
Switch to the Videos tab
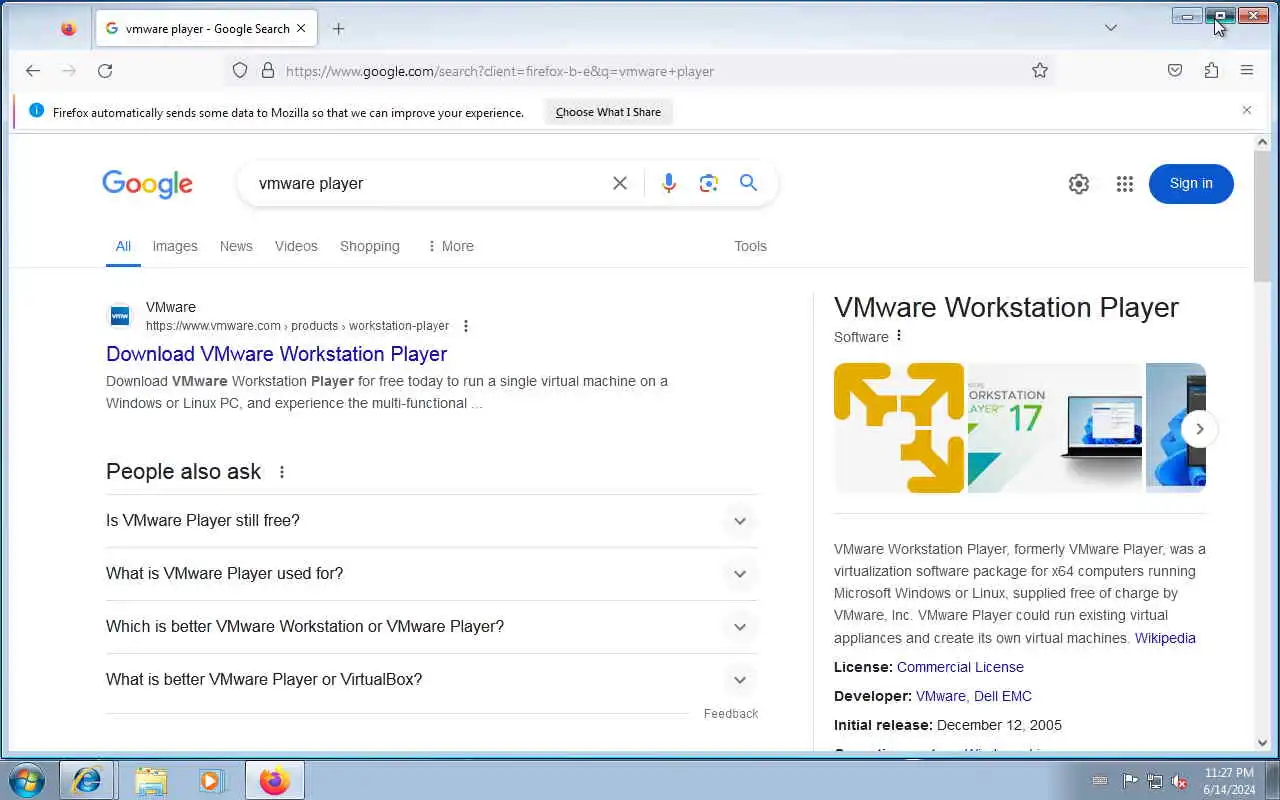point(296,246)
